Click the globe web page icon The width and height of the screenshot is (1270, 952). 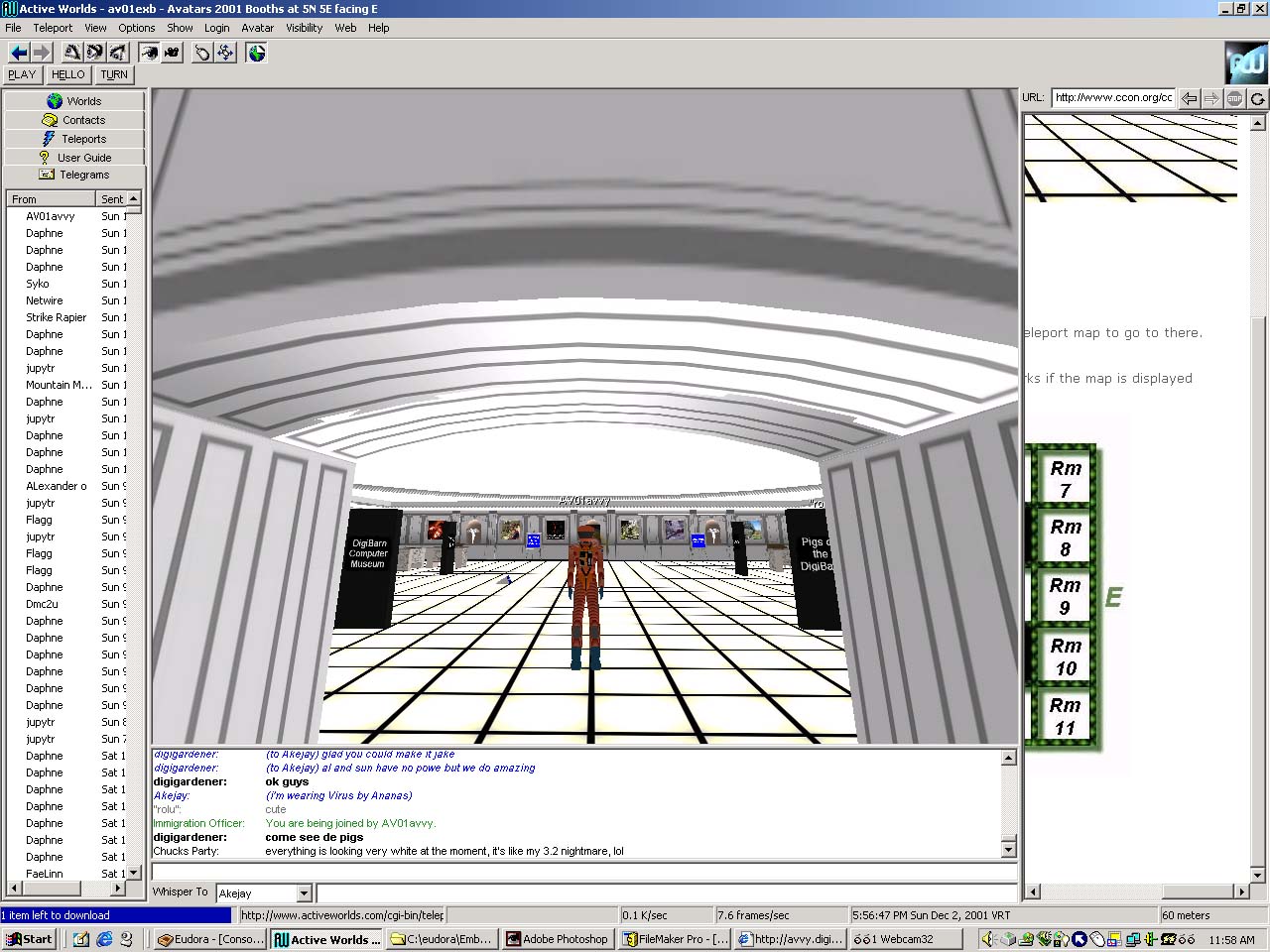coord(257,53)
